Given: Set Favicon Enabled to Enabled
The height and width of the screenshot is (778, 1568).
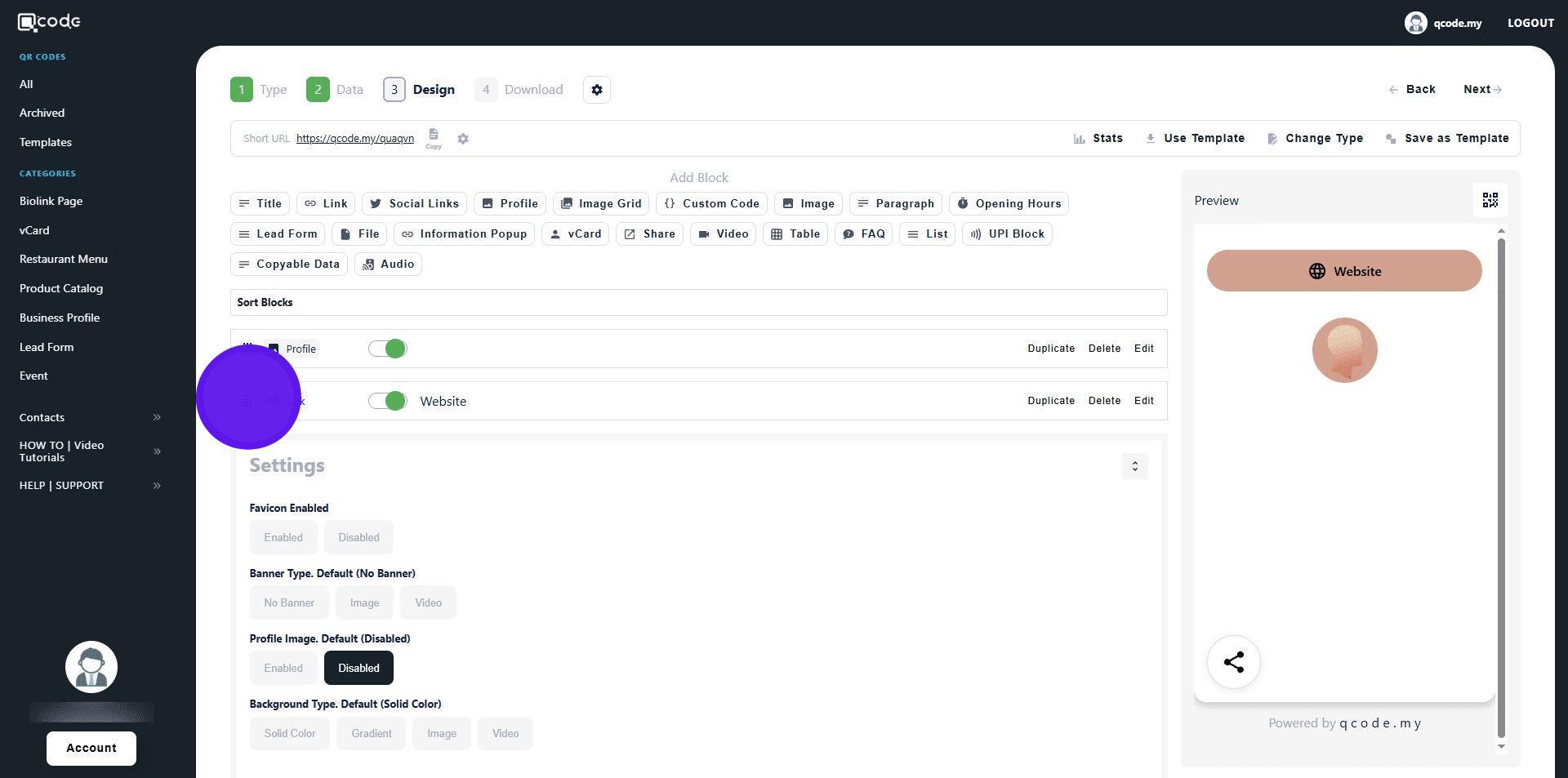Looking at the screenshot, I should [283, 538].
